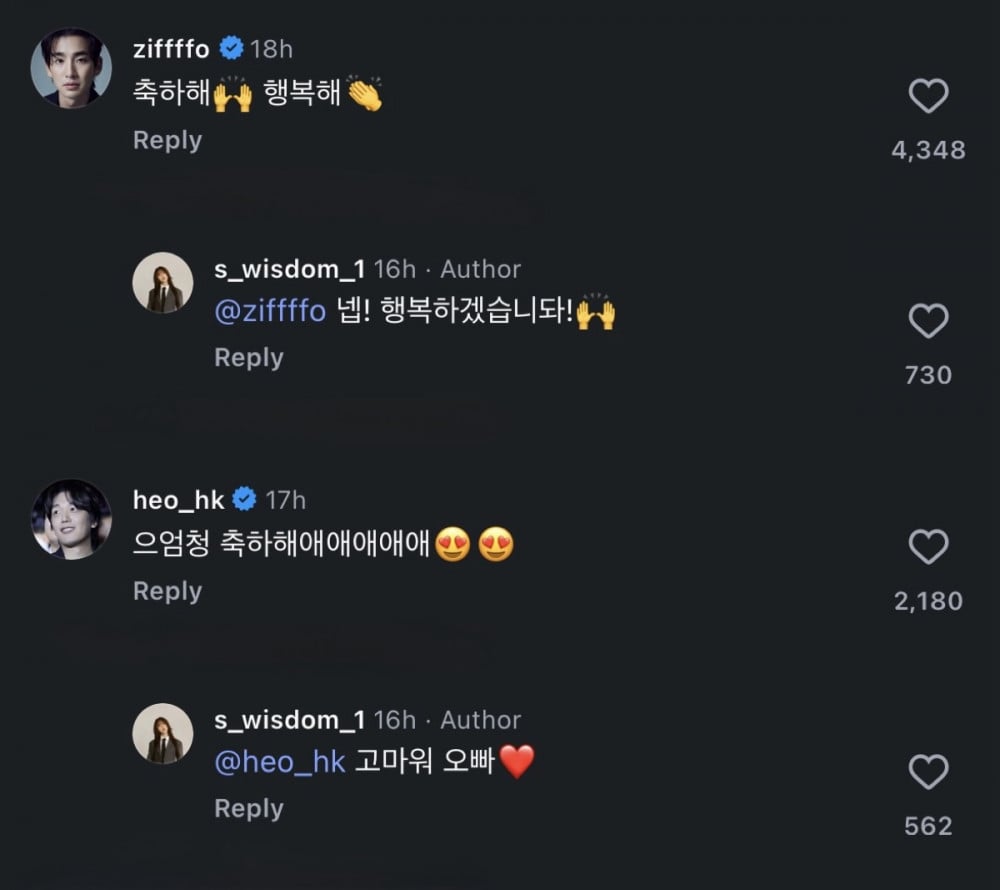Like heo_hk's comment with heart-eyes emojis

click(x=928, y=547)
